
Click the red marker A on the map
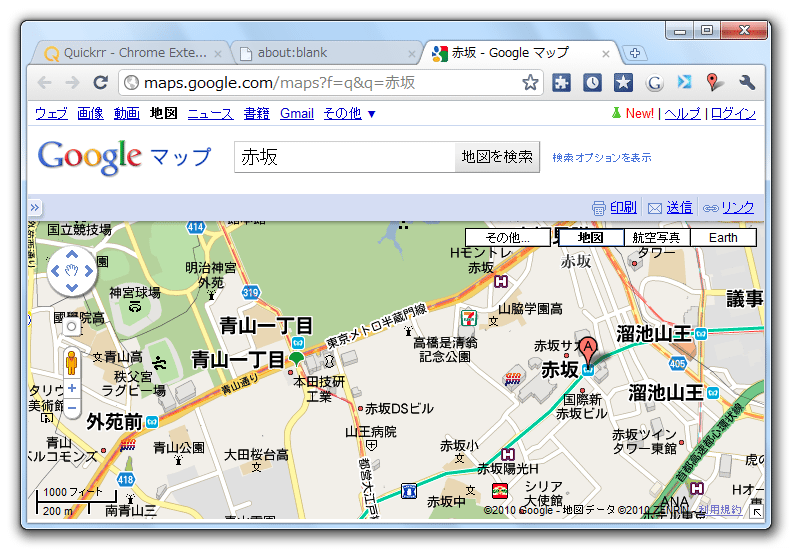(x=589, y=350)
